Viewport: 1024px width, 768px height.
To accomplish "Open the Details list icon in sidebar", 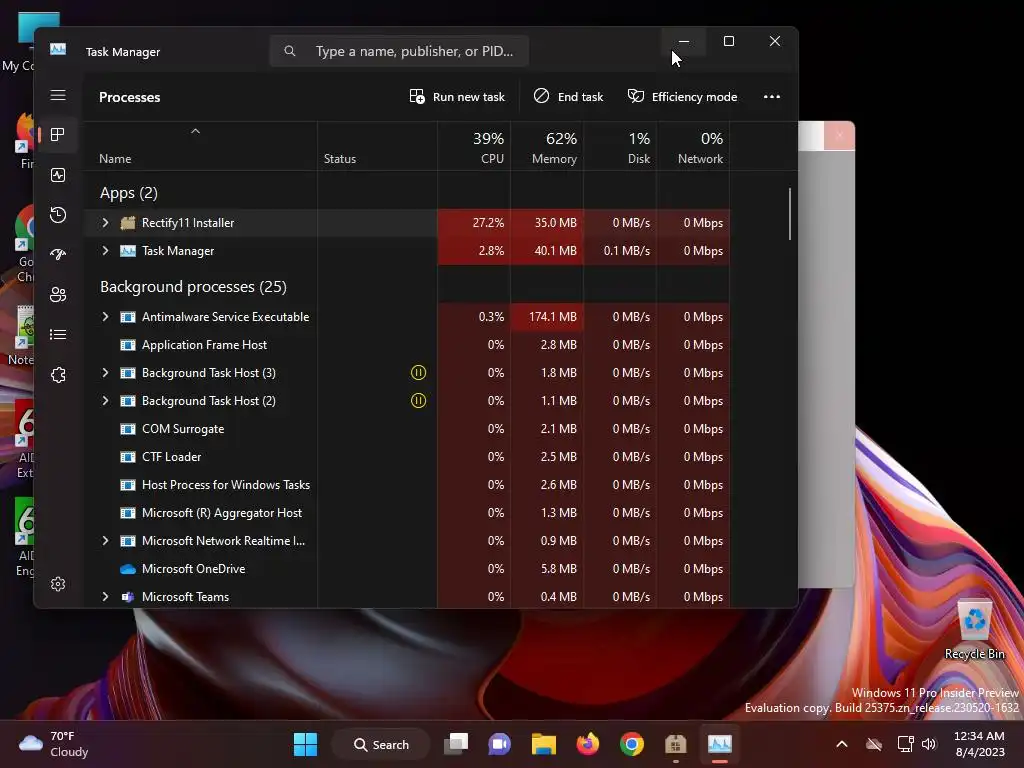I will point(58,334).
